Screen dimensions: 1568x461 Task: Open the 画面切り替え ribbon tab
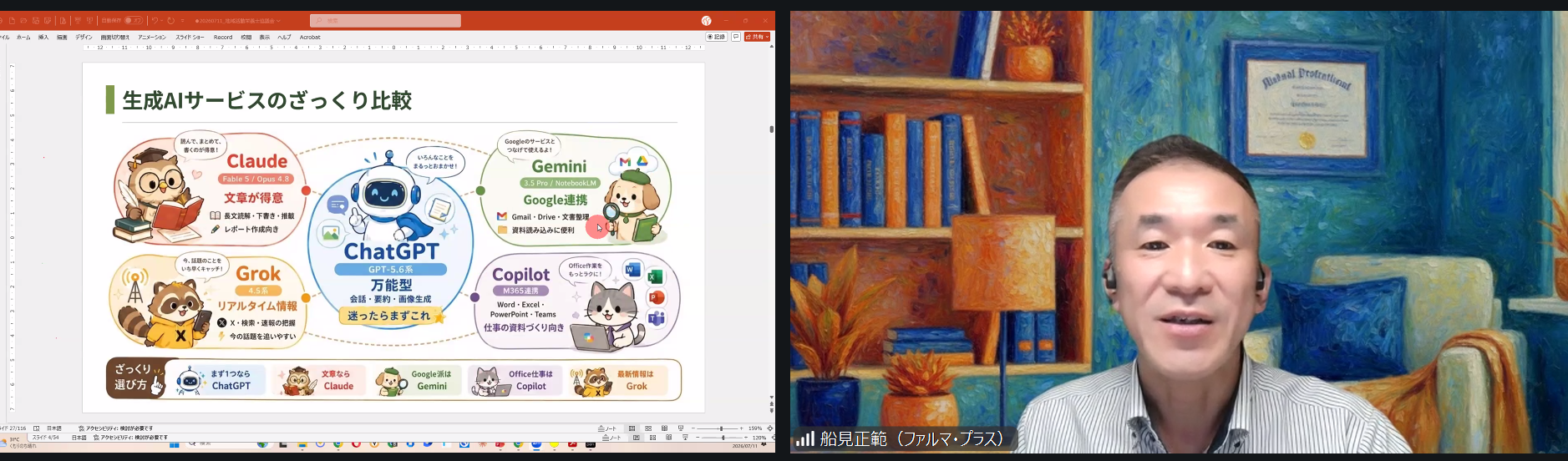coord(115,38)
